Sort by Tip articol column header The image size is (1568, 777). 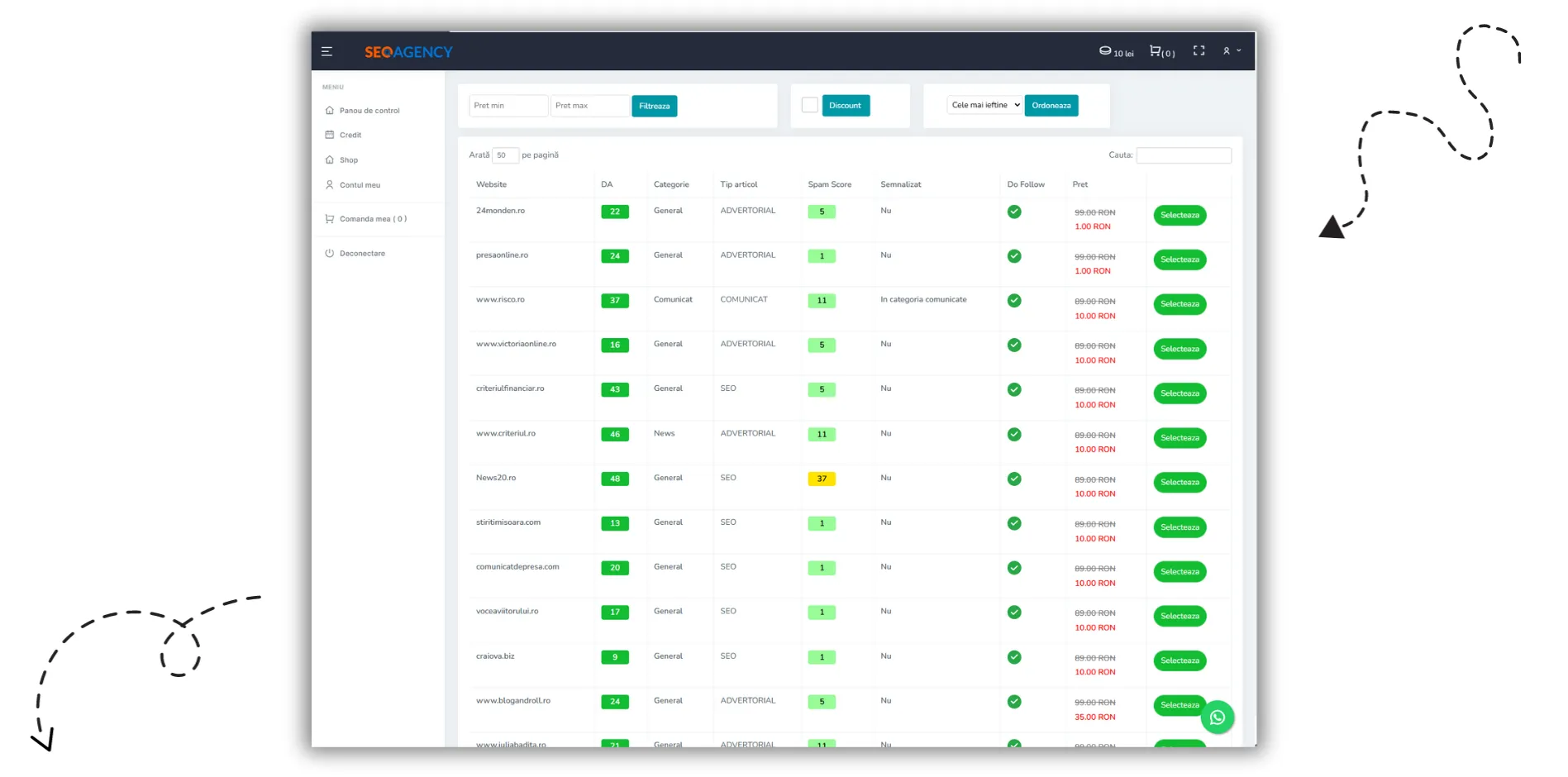[x=739, y=184]
